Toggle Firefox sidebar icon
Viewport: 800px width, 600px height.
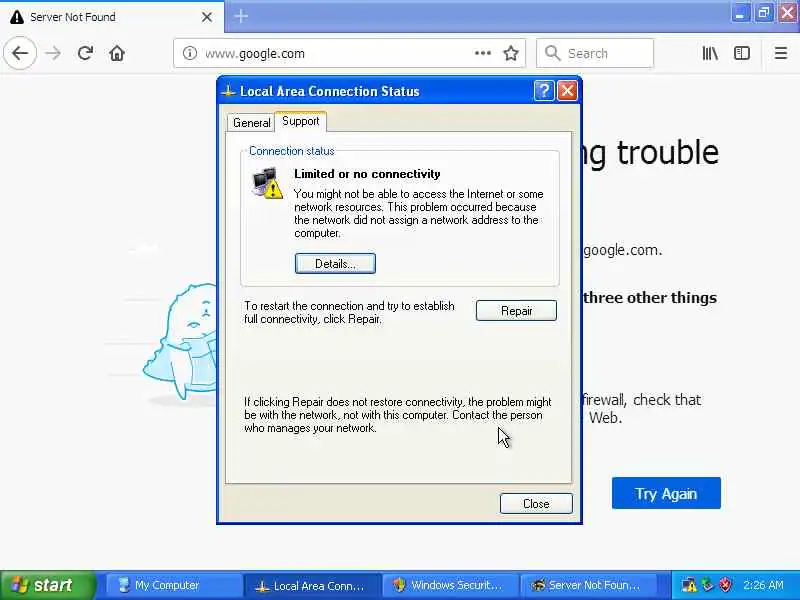(742, 53)
